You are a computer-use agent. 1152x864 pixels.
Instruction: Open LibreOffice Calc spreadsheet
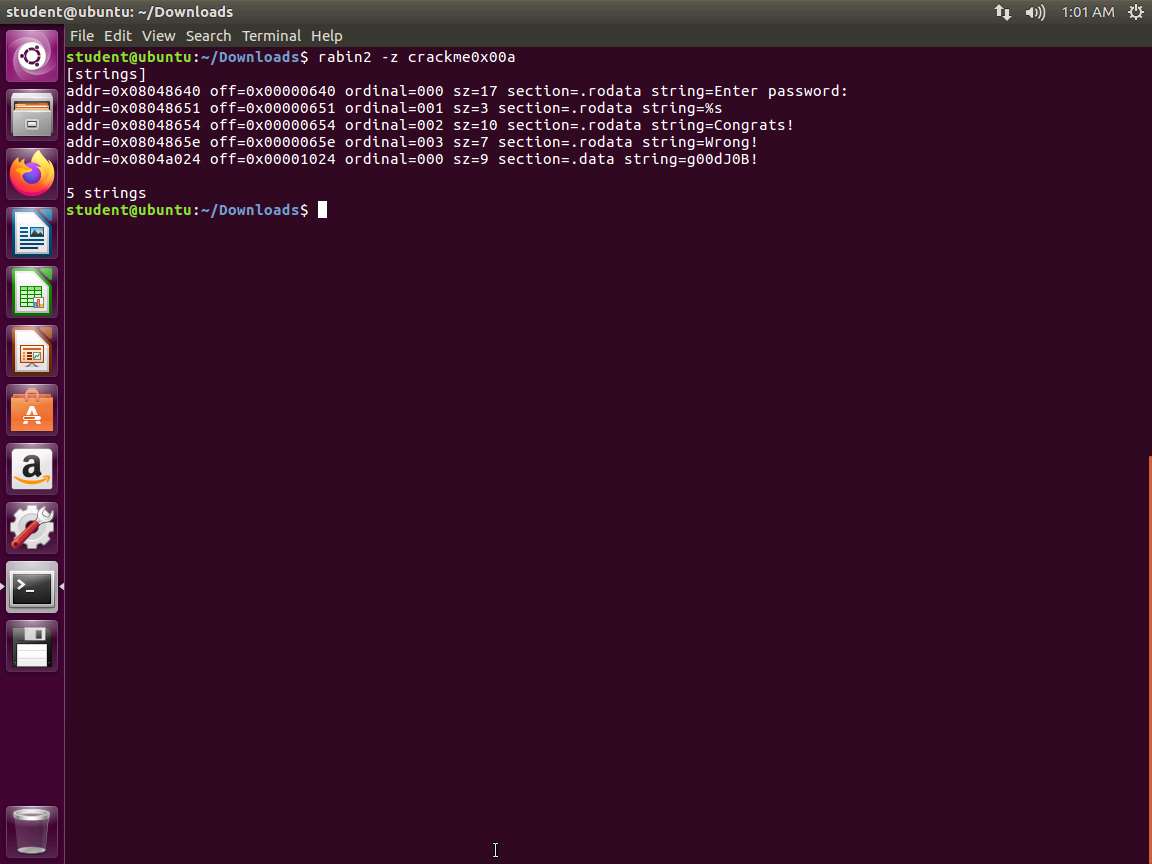point(32,292)
